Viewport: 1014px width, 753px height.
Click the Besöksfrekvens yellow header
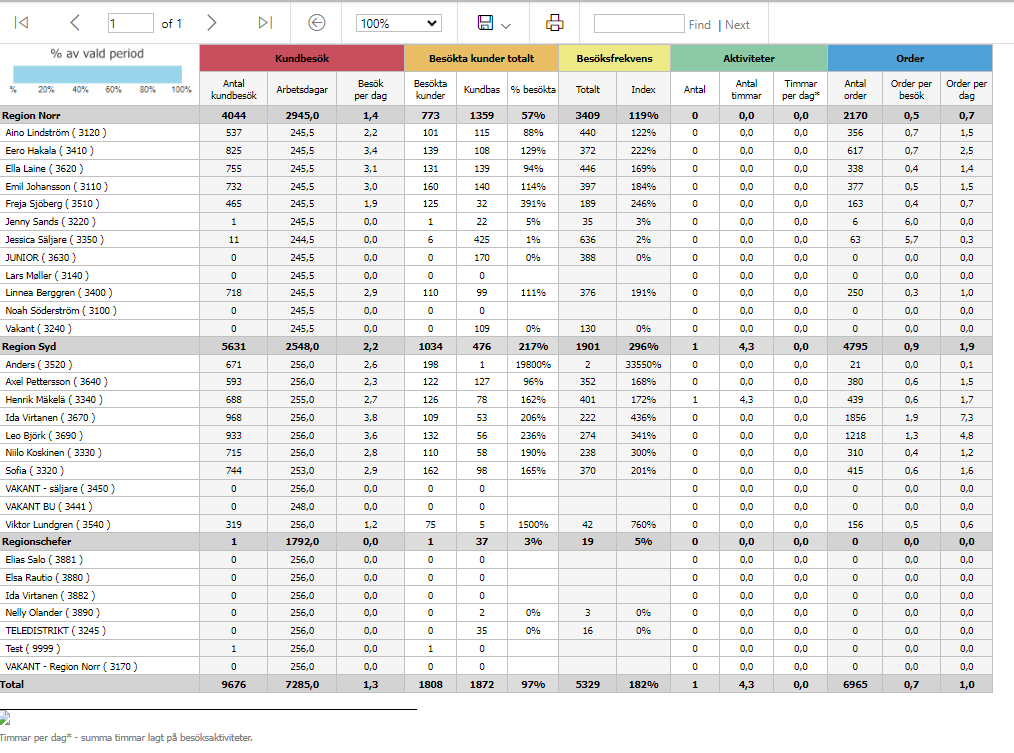tap(614, 58)
